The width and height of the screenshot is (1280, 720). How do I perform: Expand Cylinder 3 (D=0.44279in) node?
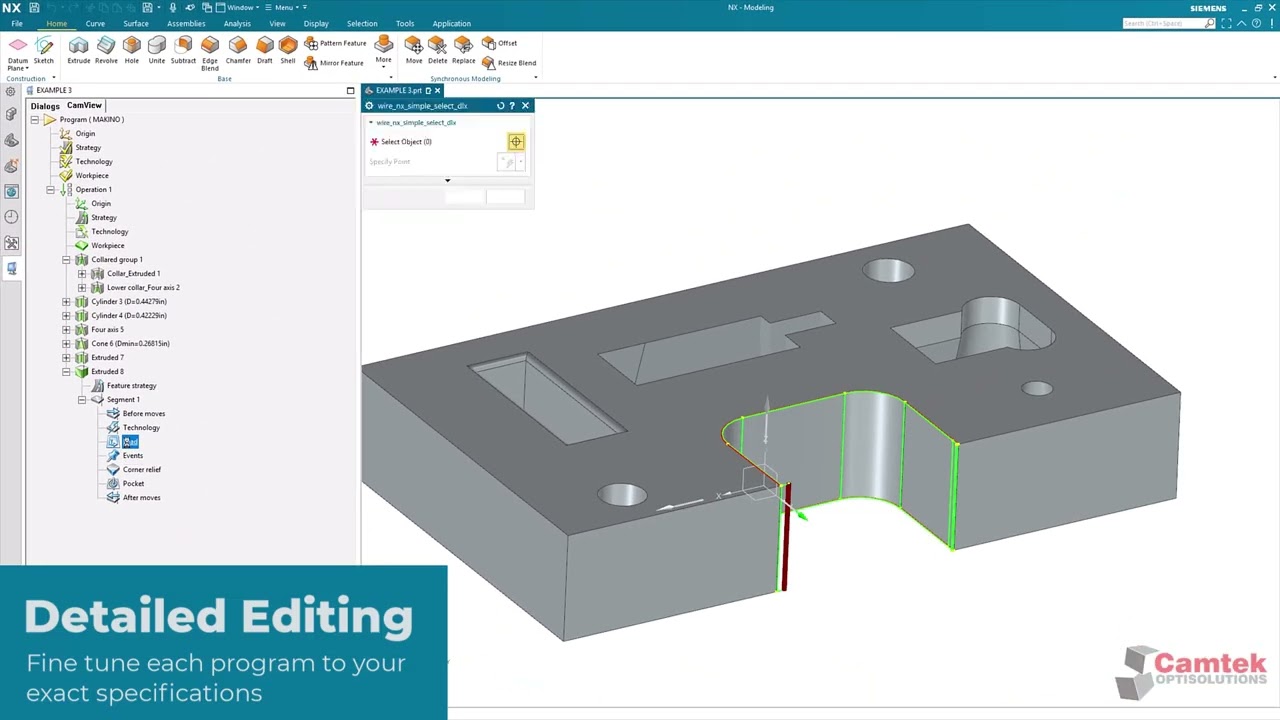click(66, 302)
